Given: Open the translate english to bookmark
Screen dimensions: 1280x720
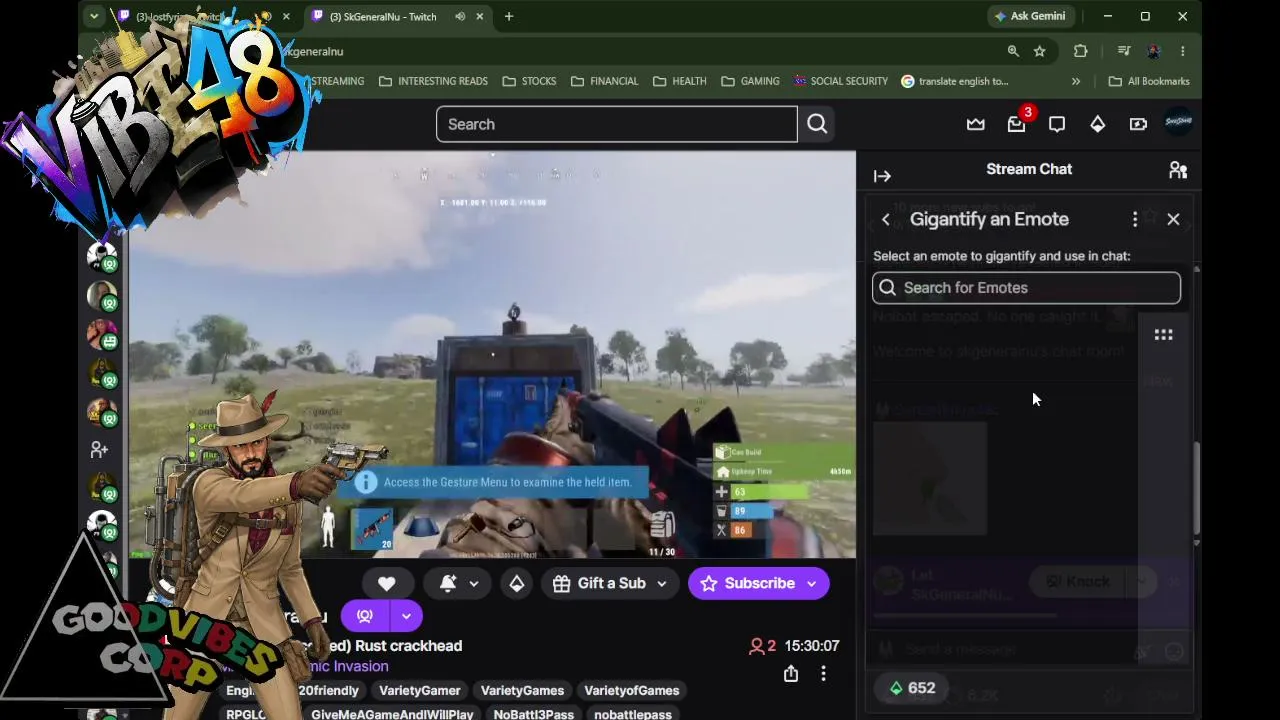Looking at the screenshot, I should click(955, 81).
